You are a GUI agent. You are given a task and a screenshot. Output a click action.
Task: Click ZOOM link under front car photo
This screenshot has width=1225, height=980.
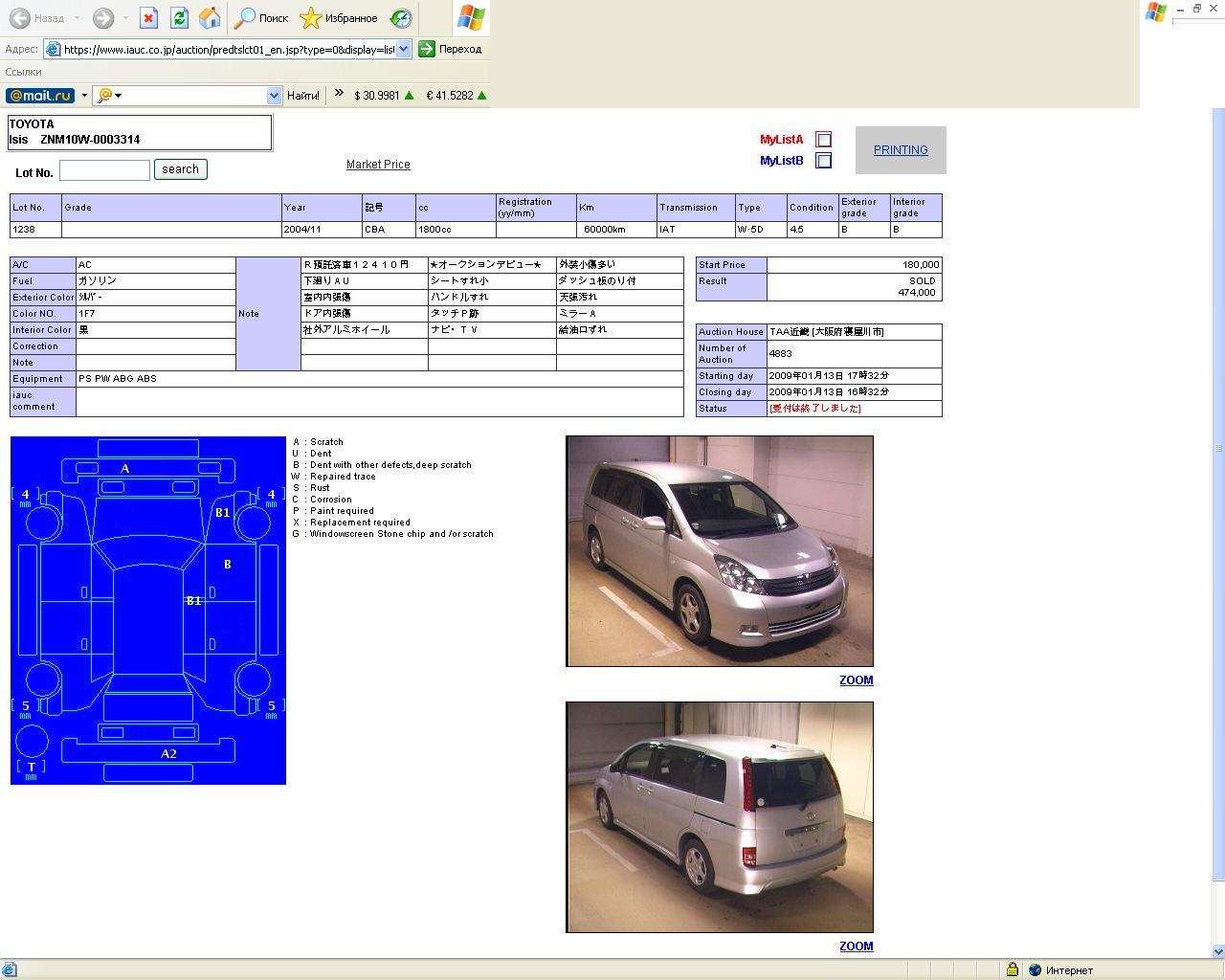point(857,680)
